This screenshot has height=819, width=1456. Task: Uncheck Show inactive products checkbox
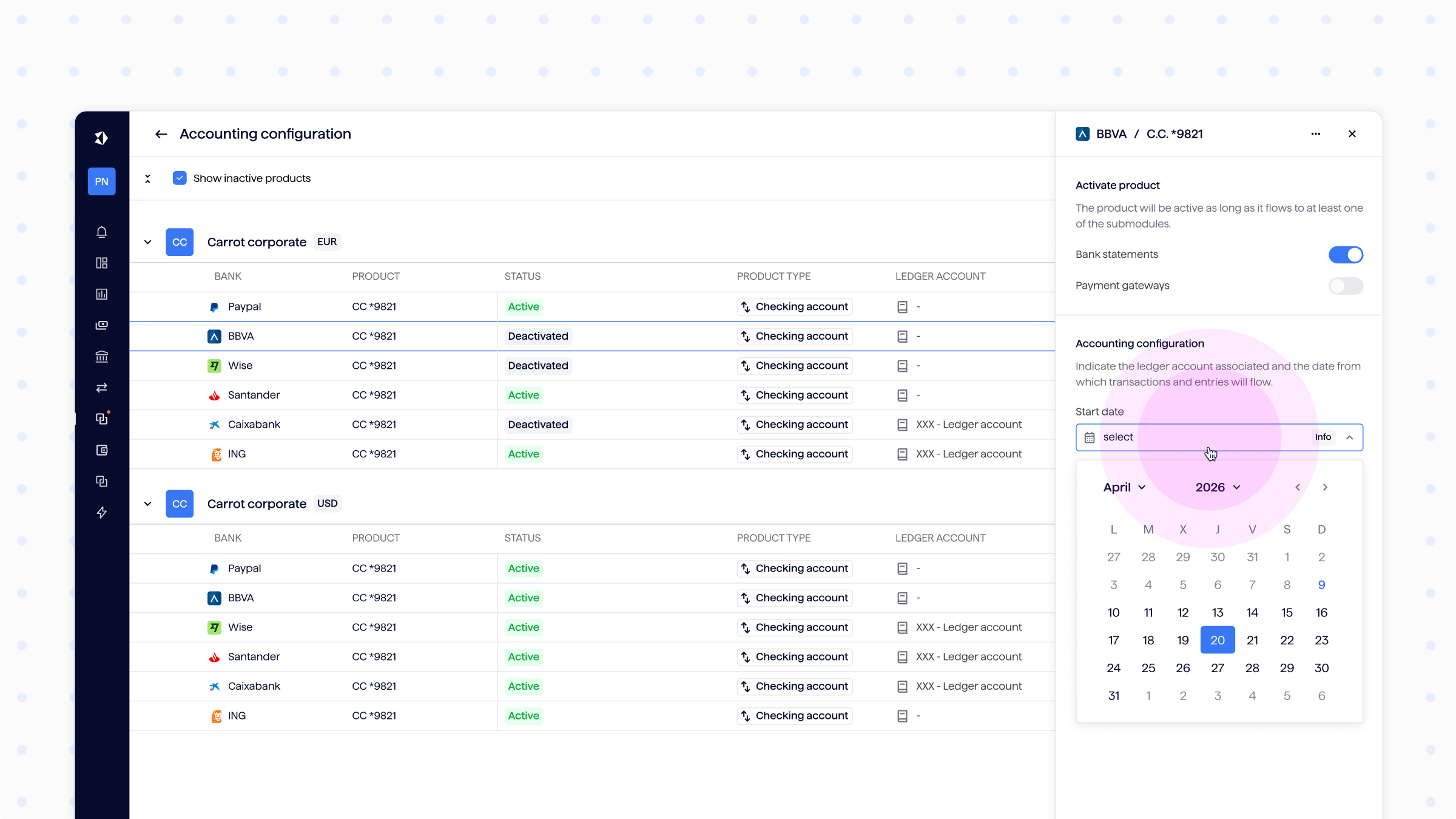tap(180, 178)
